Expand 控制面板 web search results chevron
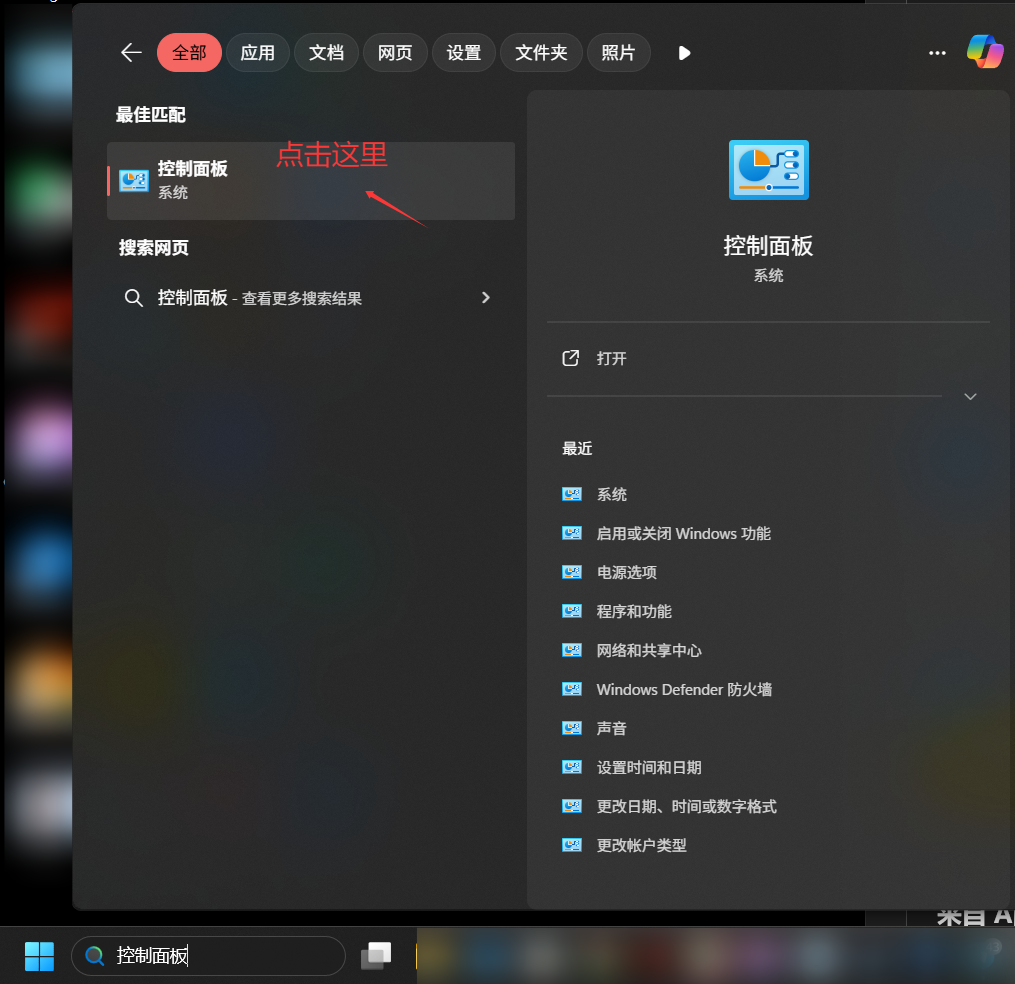This screenshot has height=984, width=1015. pyautogui.click(x=486, y=298)
